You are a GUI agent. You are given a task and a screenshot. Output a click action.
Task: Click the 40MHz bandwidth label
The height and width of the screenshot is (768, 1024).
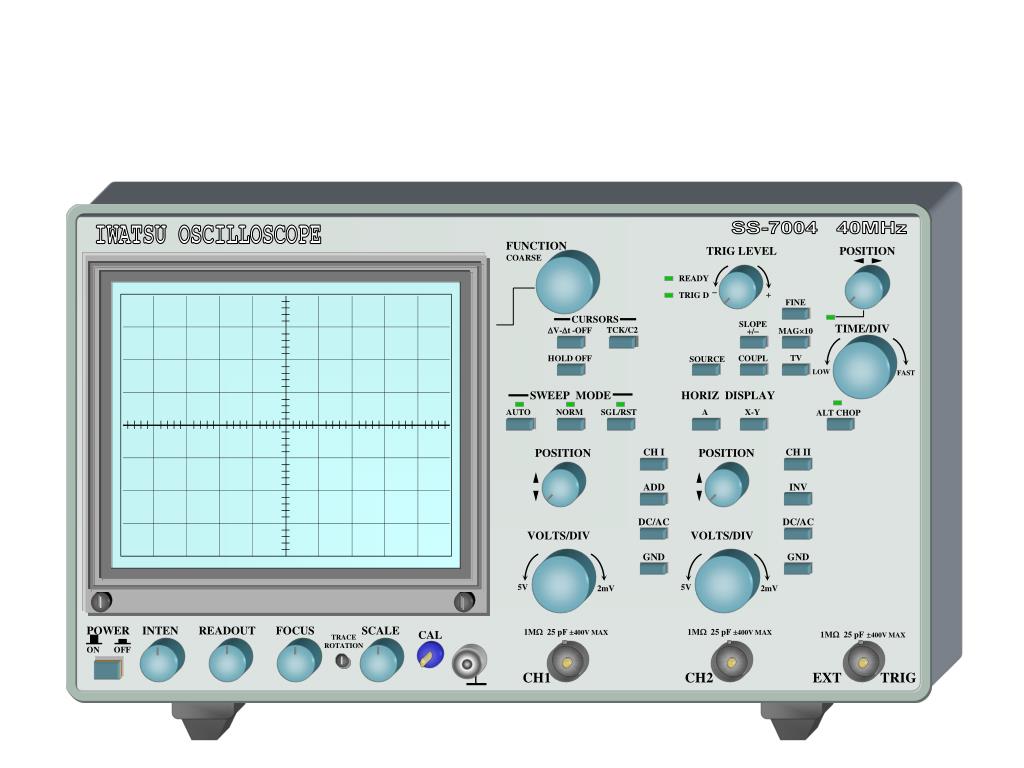click(x=871, y=227)
